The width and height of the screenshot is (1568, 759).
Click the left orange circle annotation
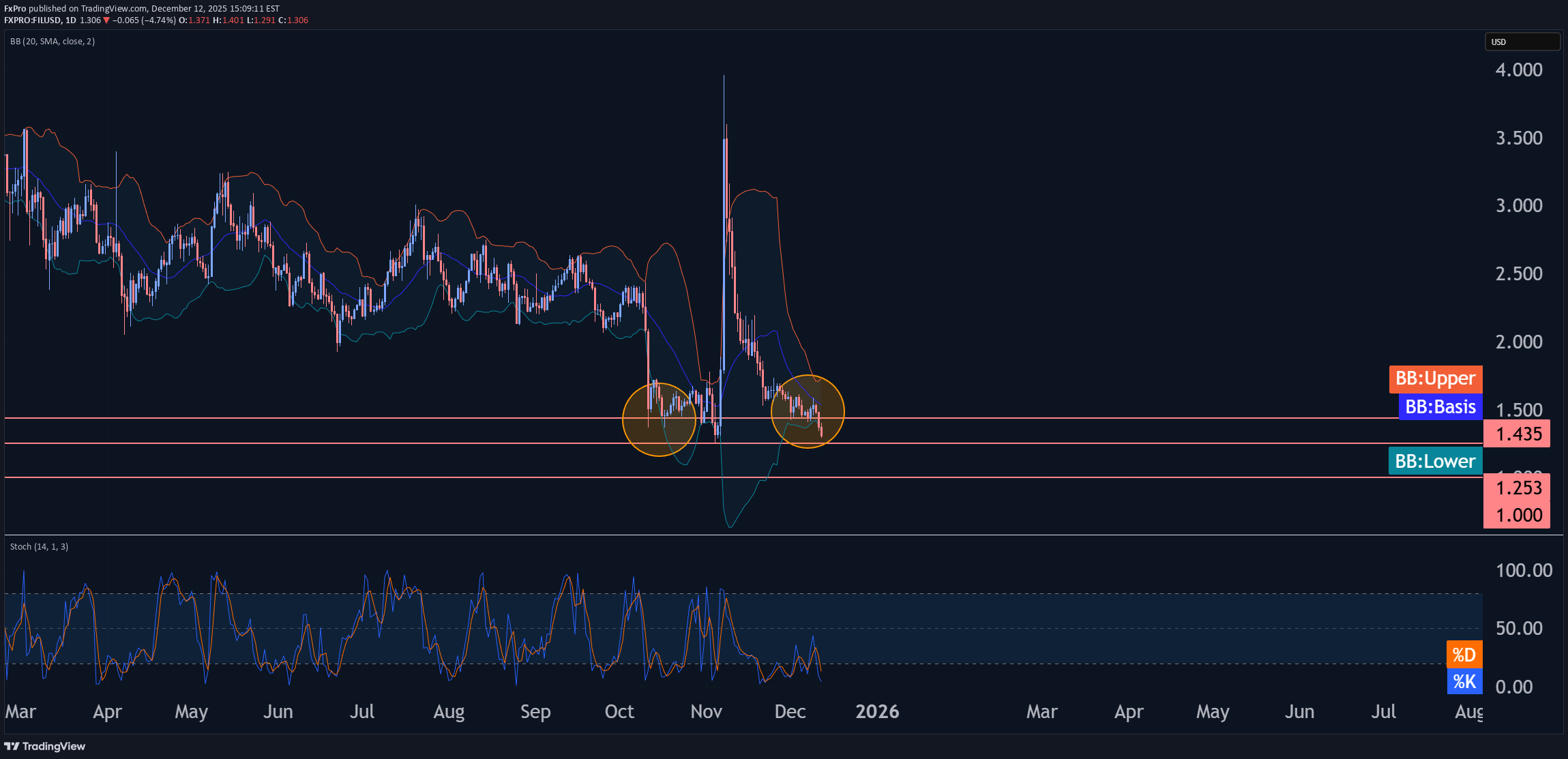click(659, 419)
